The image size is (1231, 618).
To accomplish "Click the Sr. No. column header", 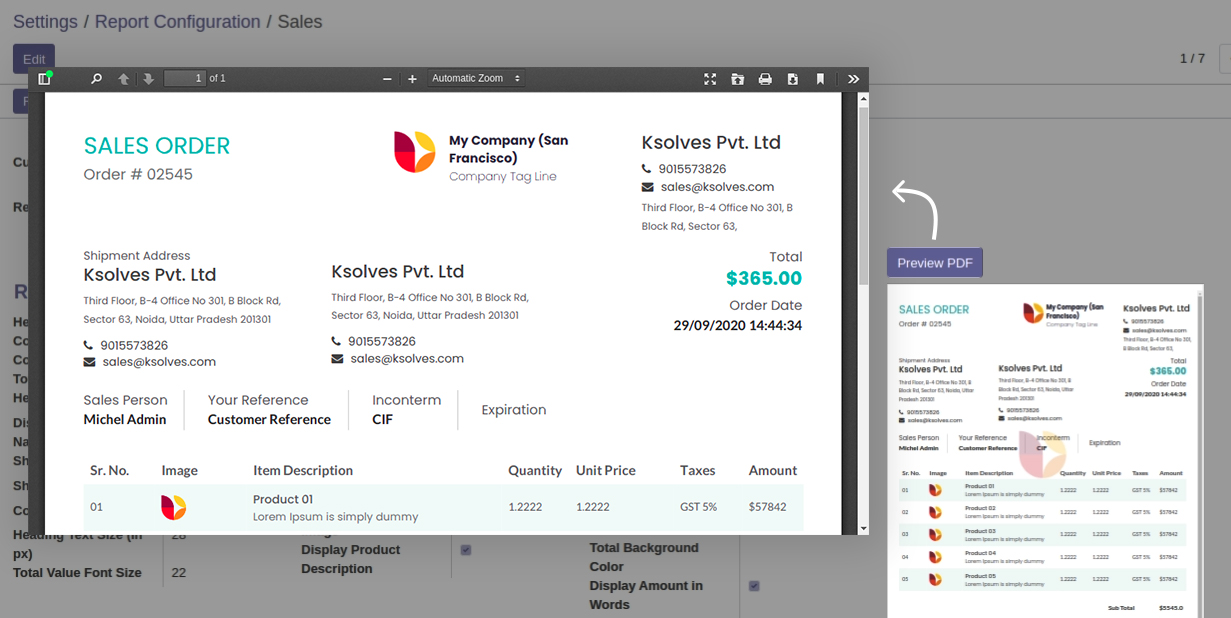I will [110, 470].
